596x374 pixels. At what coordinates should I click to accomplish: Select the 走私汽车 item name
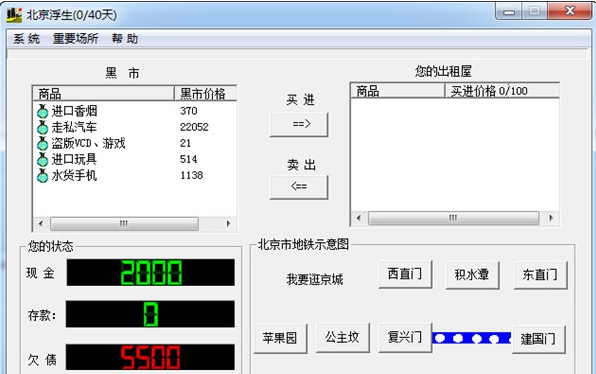pos(74,127)
